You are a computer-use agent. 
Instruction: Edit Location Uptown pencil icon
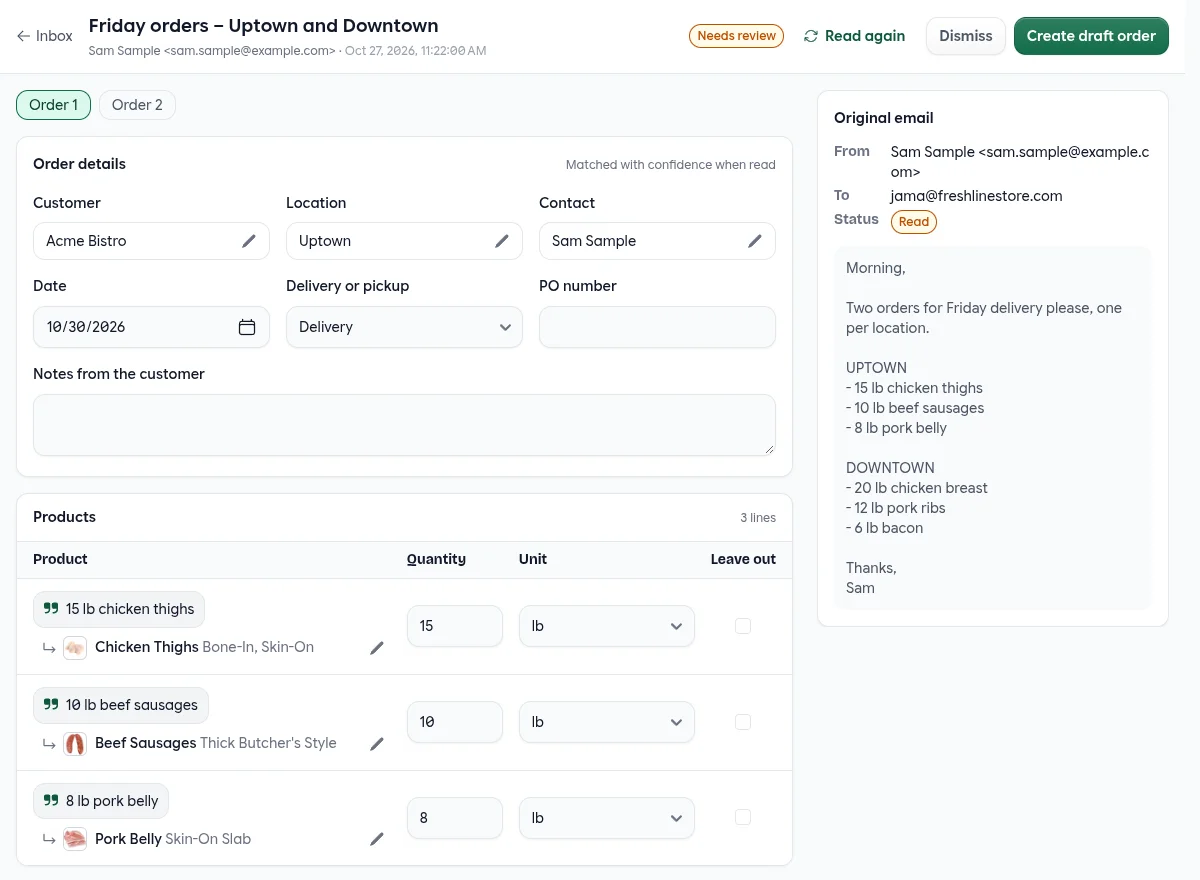tap(502, 241)
